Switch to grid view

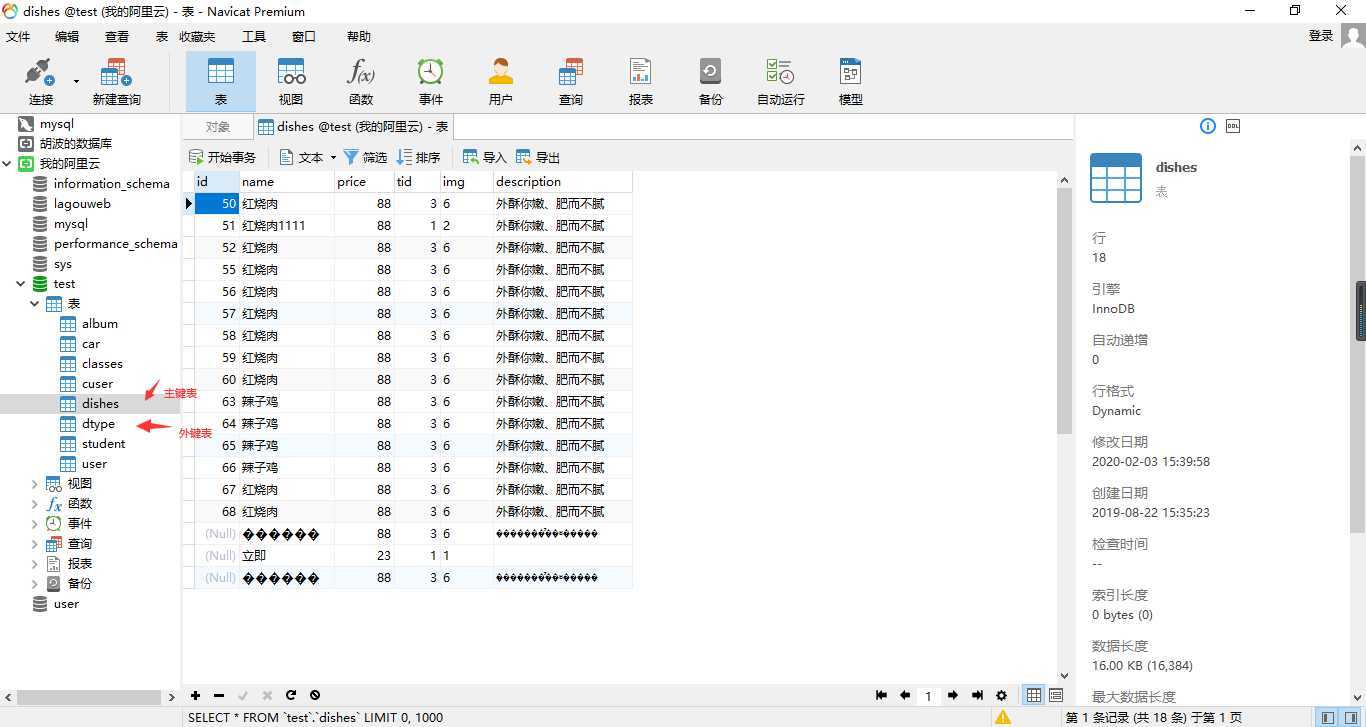coord(1034,696)
